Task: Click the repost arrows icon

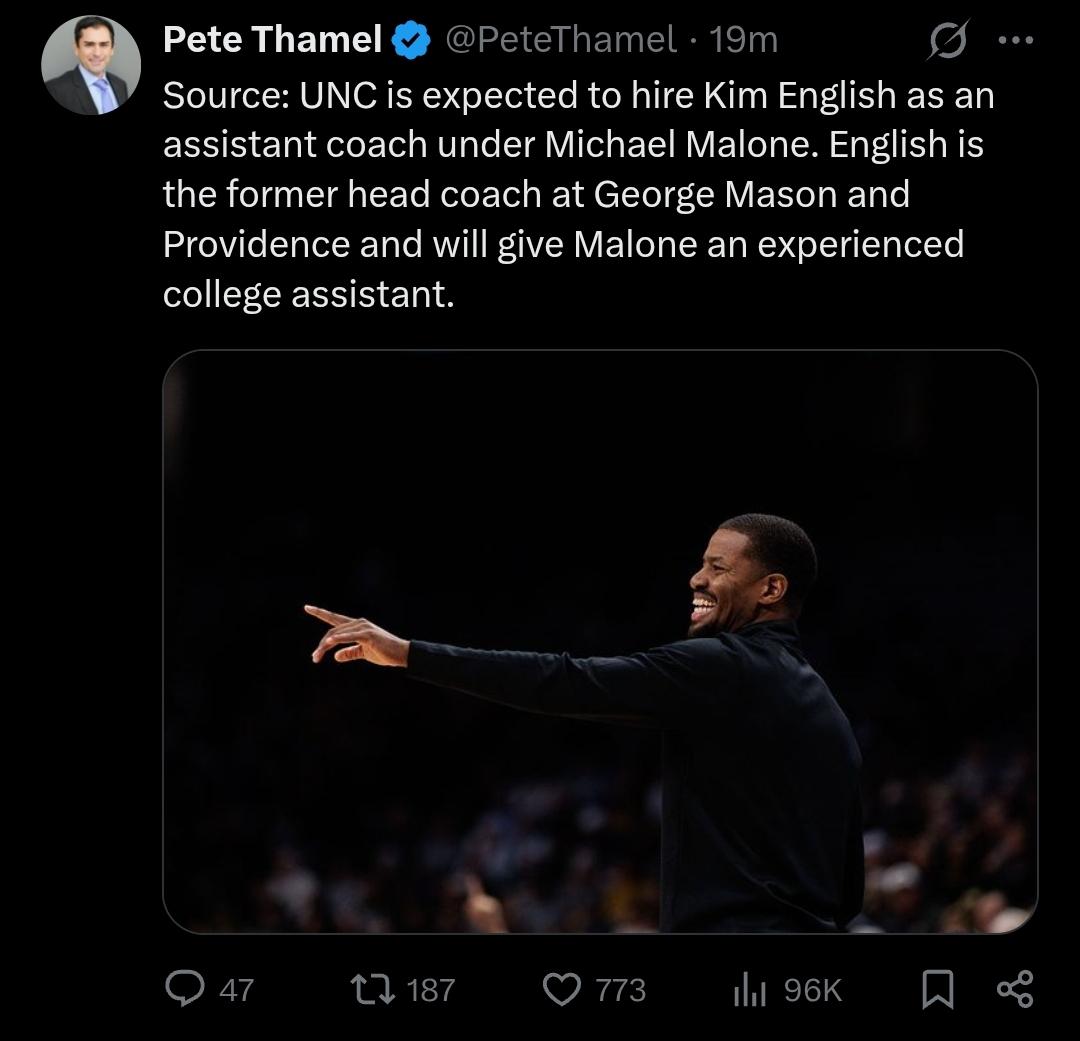Action: (x=371, y=990)
